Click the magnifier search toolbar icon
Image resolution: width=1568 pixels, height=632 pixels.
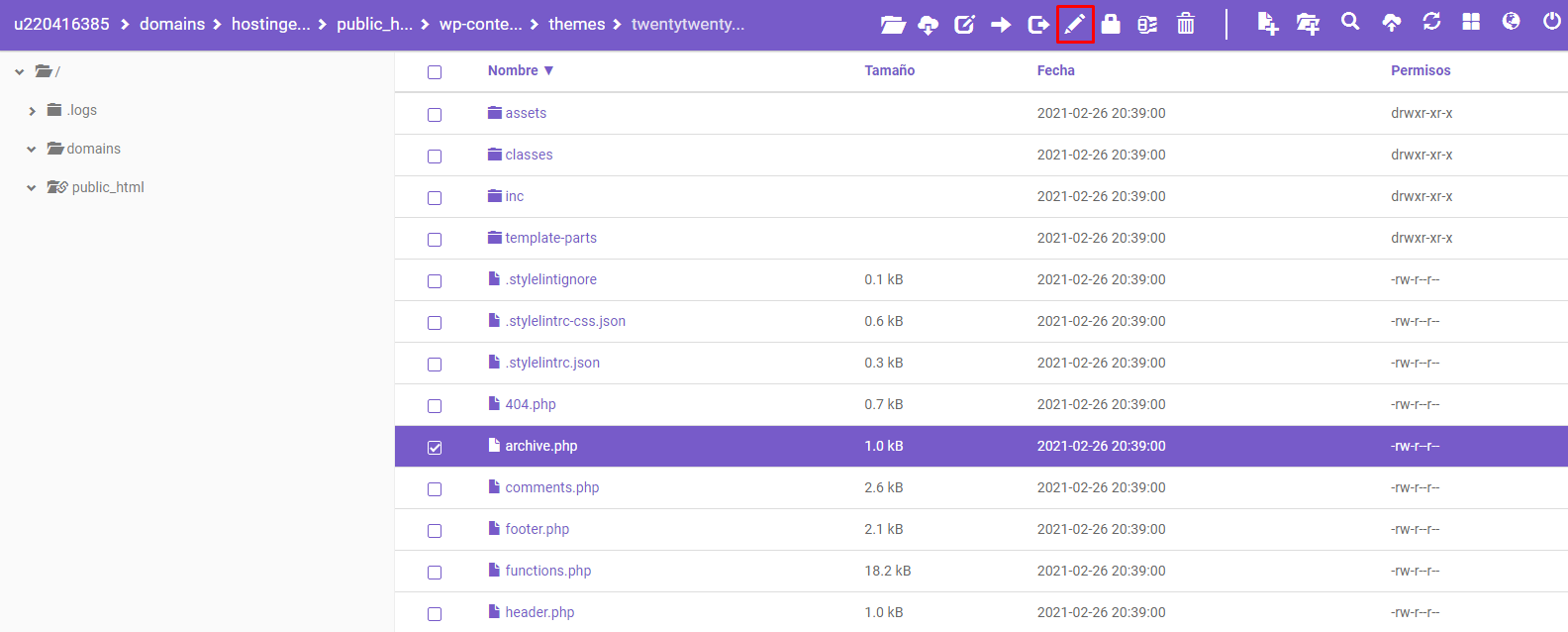coord(1350,22)
